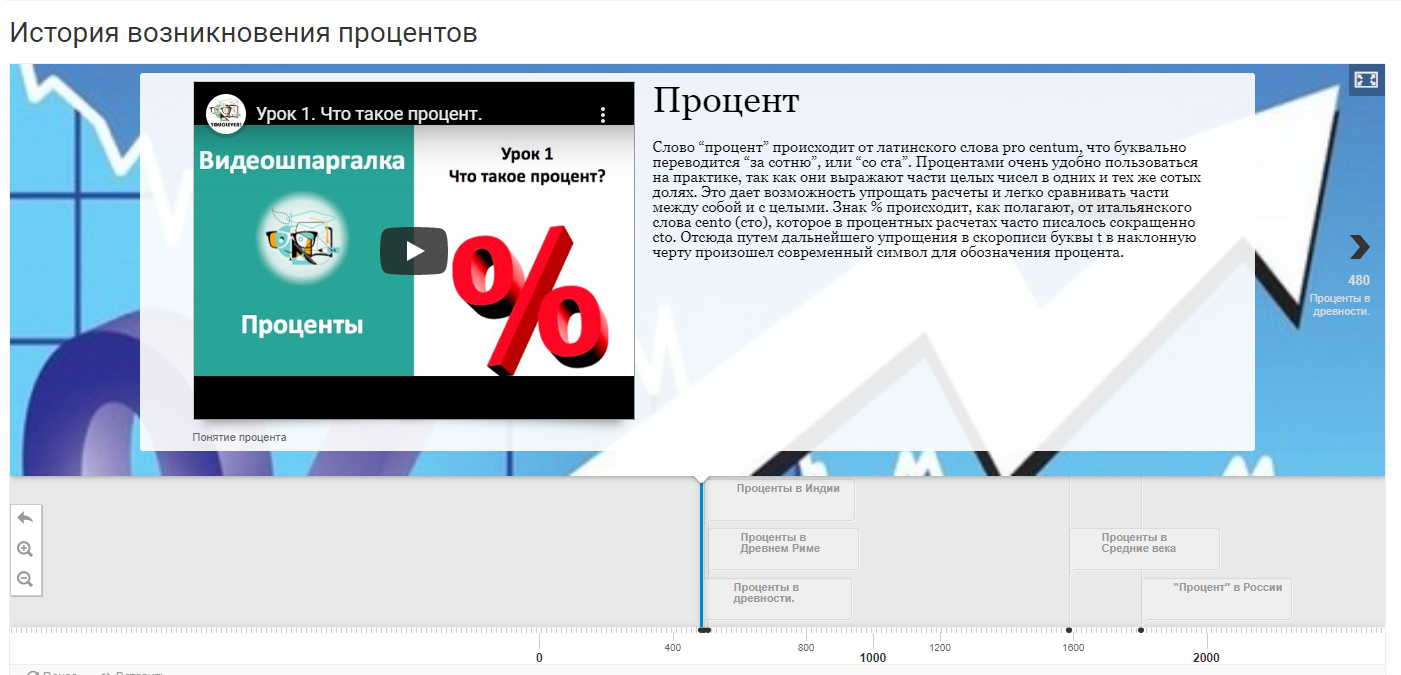Click the return to start arrow icon
1401x675 pixels.
click(26, 518)
